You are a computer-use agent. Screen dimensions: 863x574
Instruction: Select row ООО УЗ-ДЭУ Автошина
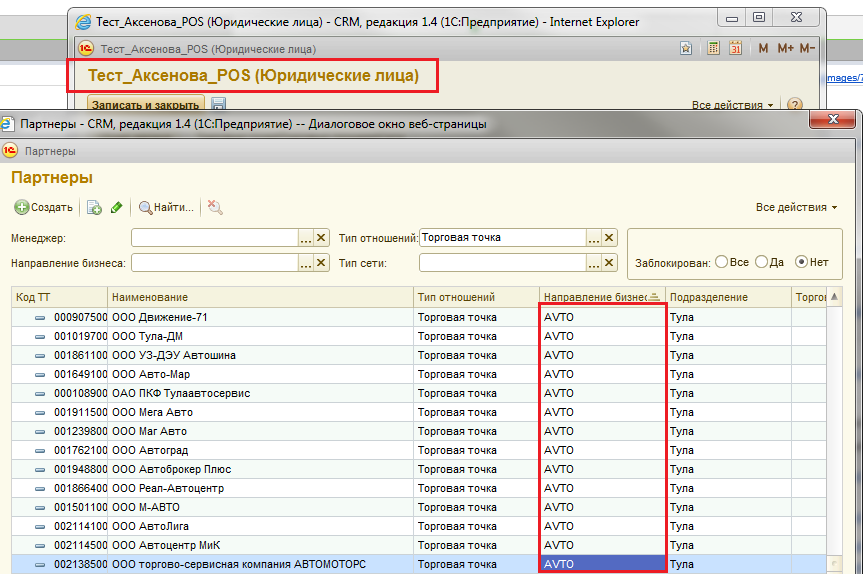pos(419,355)
